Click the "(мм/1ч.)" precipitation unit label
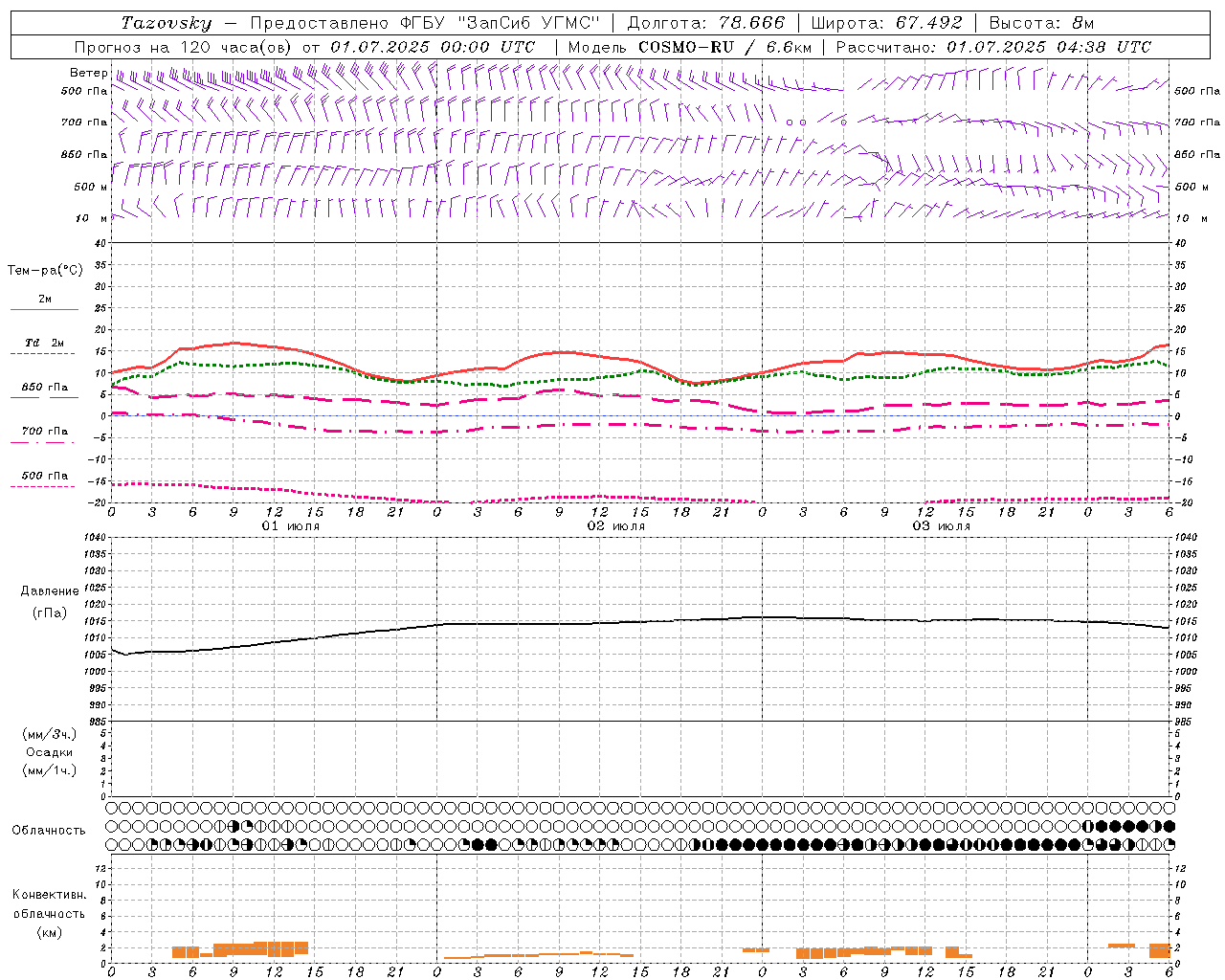This screenshot has width=1225, height=980. click(50, 770)
